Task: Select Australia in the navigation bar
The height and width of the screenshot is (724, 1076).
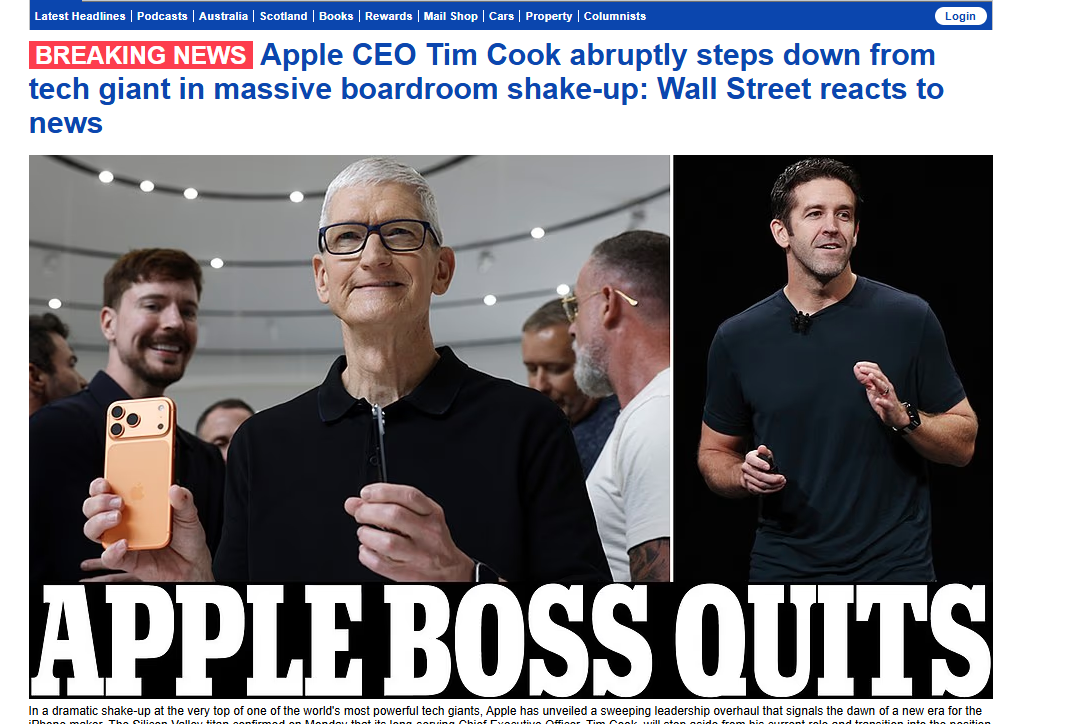Action: (223, 16)
